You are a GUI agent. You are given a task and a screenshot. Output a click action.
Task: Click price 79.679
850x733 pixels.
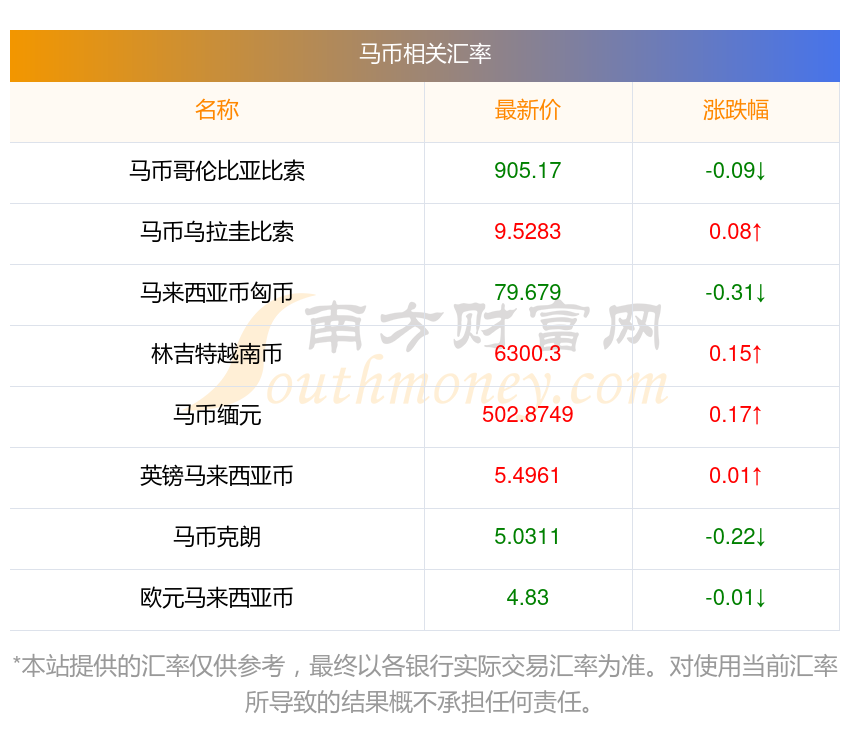tap(527, 293)
